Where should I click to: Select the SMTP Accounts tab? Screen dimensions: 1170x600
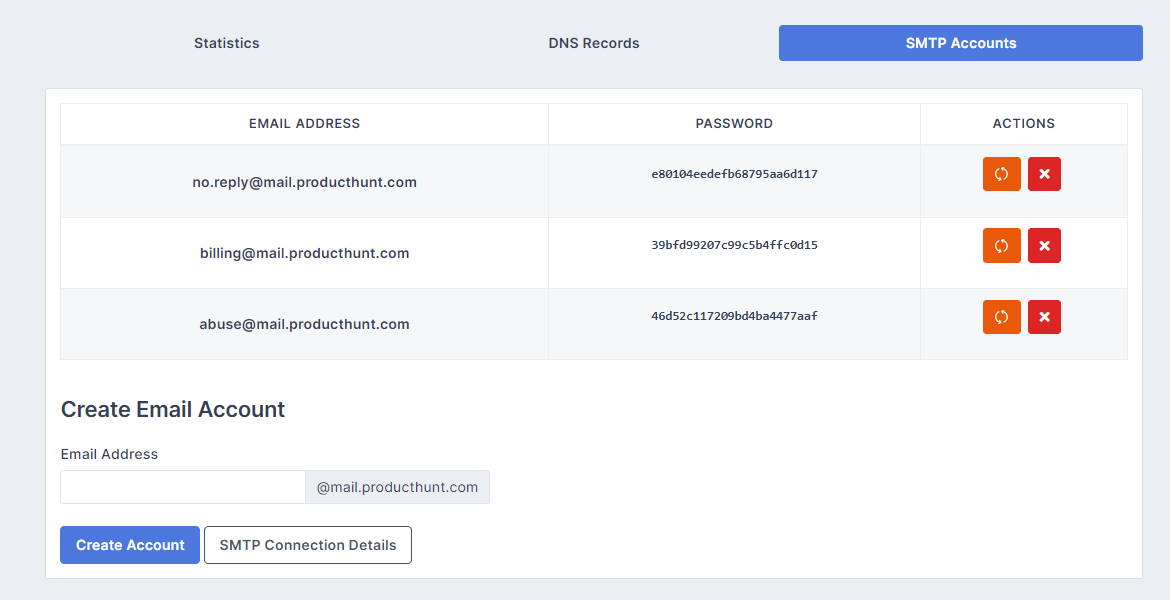(x=960, y=43)
